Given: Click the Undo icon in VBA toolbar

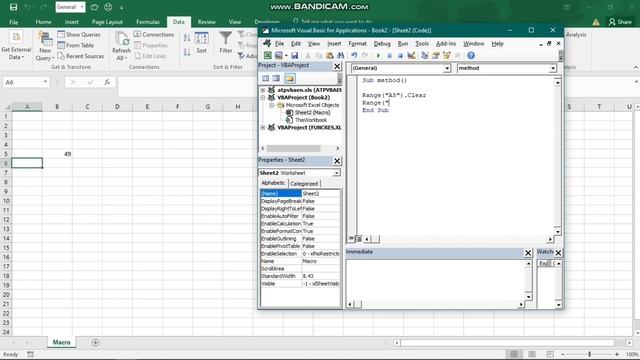Looking at the screenshot, I should [x=354, y=56].
